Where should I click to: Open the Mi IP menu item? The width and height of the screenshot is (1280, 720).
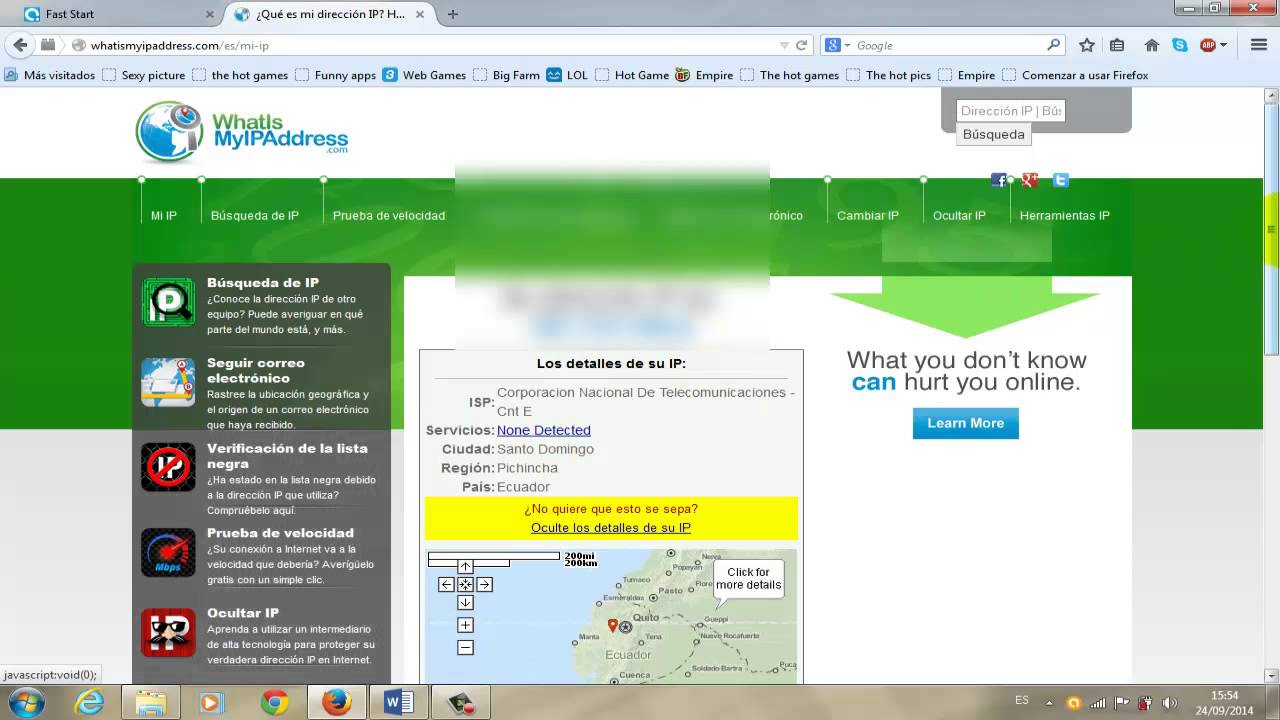click(164, 215)
